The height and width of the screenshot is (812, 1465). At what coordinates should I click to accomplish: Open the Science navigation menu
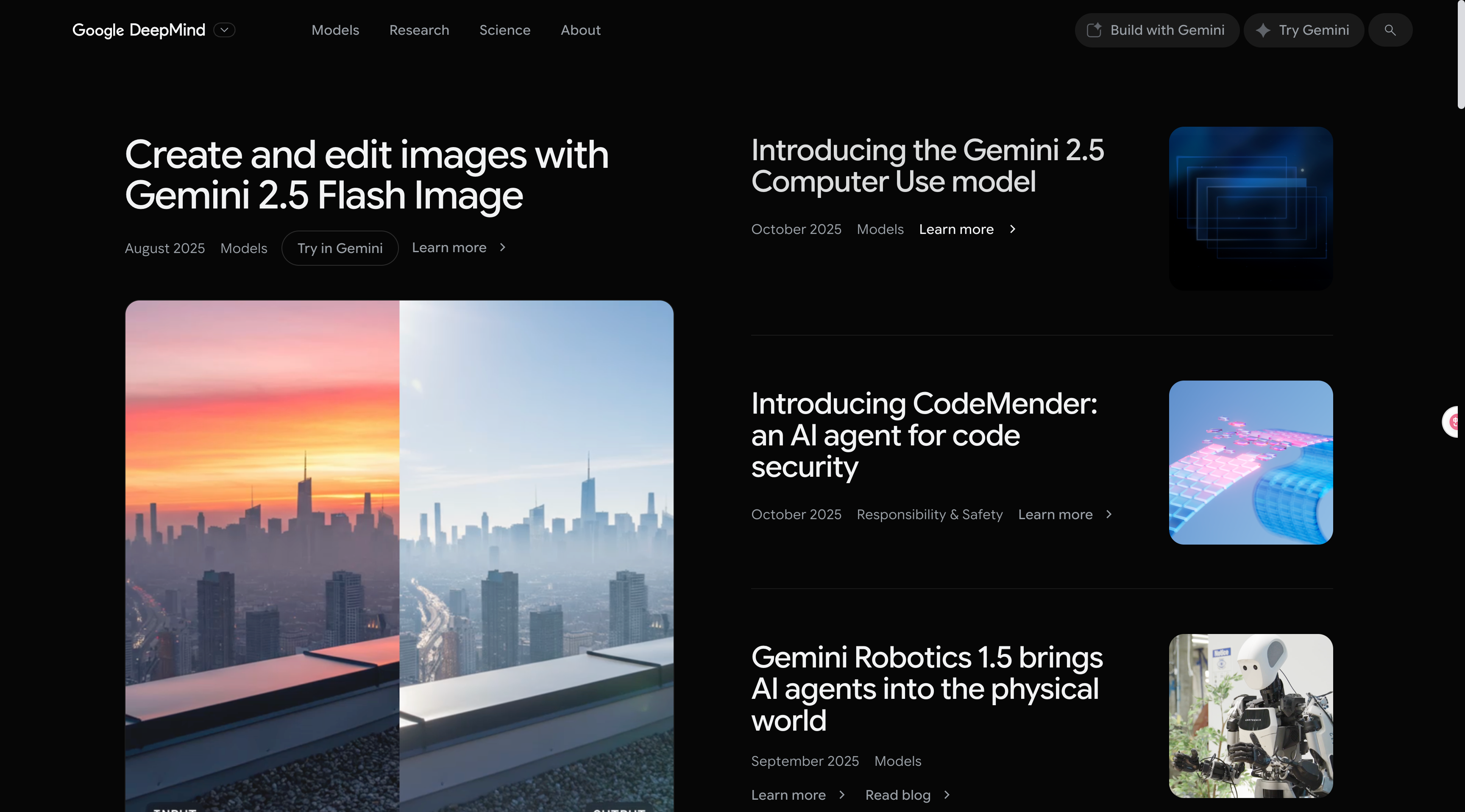tap(505, 30)
